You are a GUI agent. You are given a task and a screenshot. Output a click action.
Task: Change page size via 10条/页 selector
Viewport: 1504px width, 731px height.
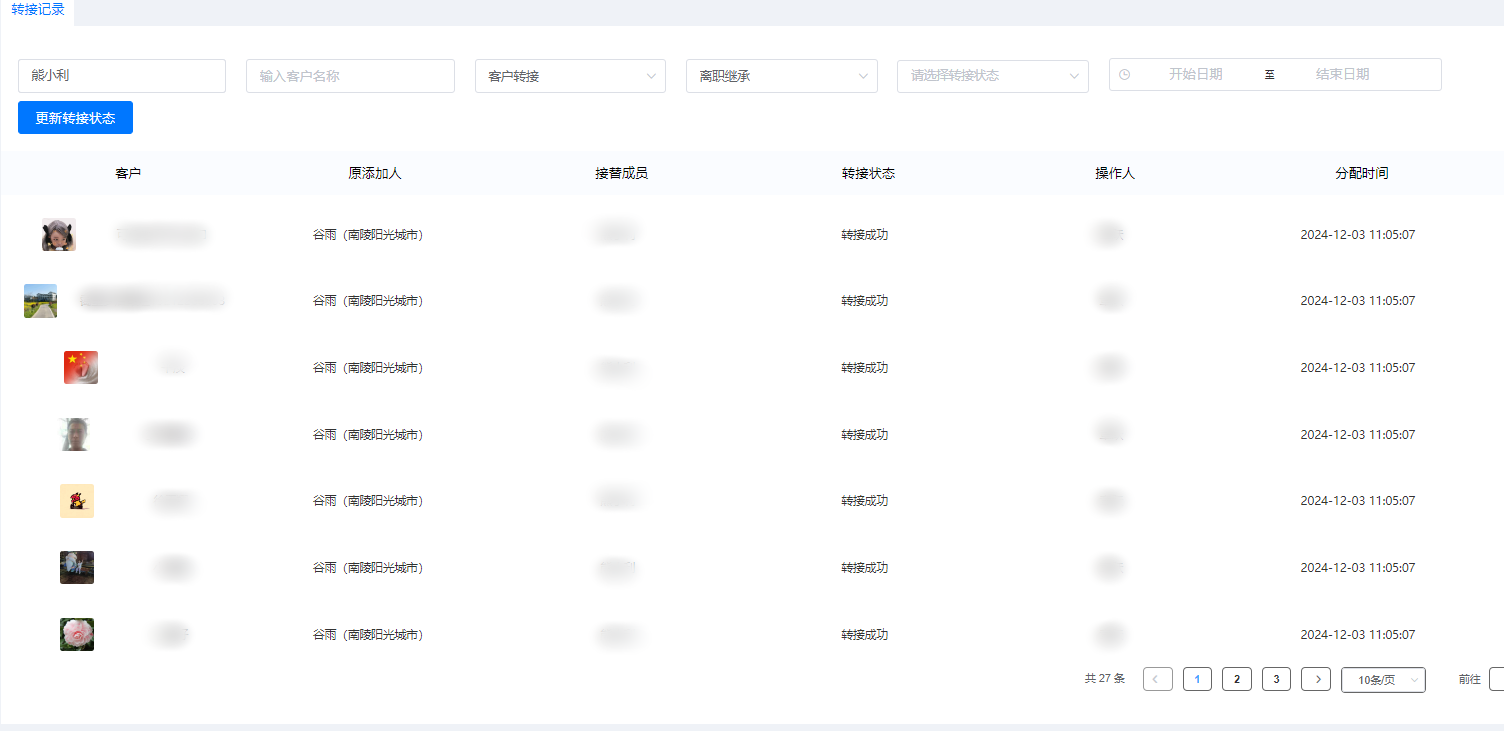coord(1383,680)
